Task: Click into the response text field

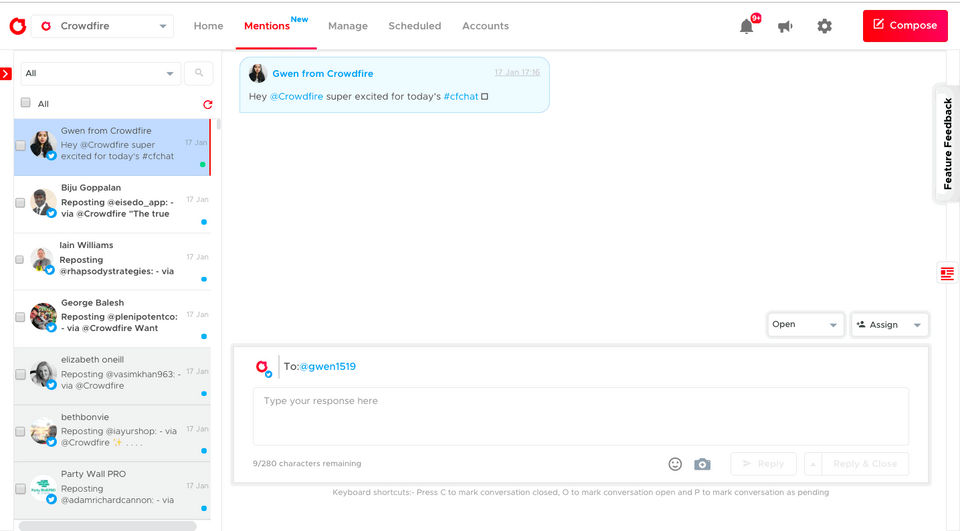Action: pos(580,416)
